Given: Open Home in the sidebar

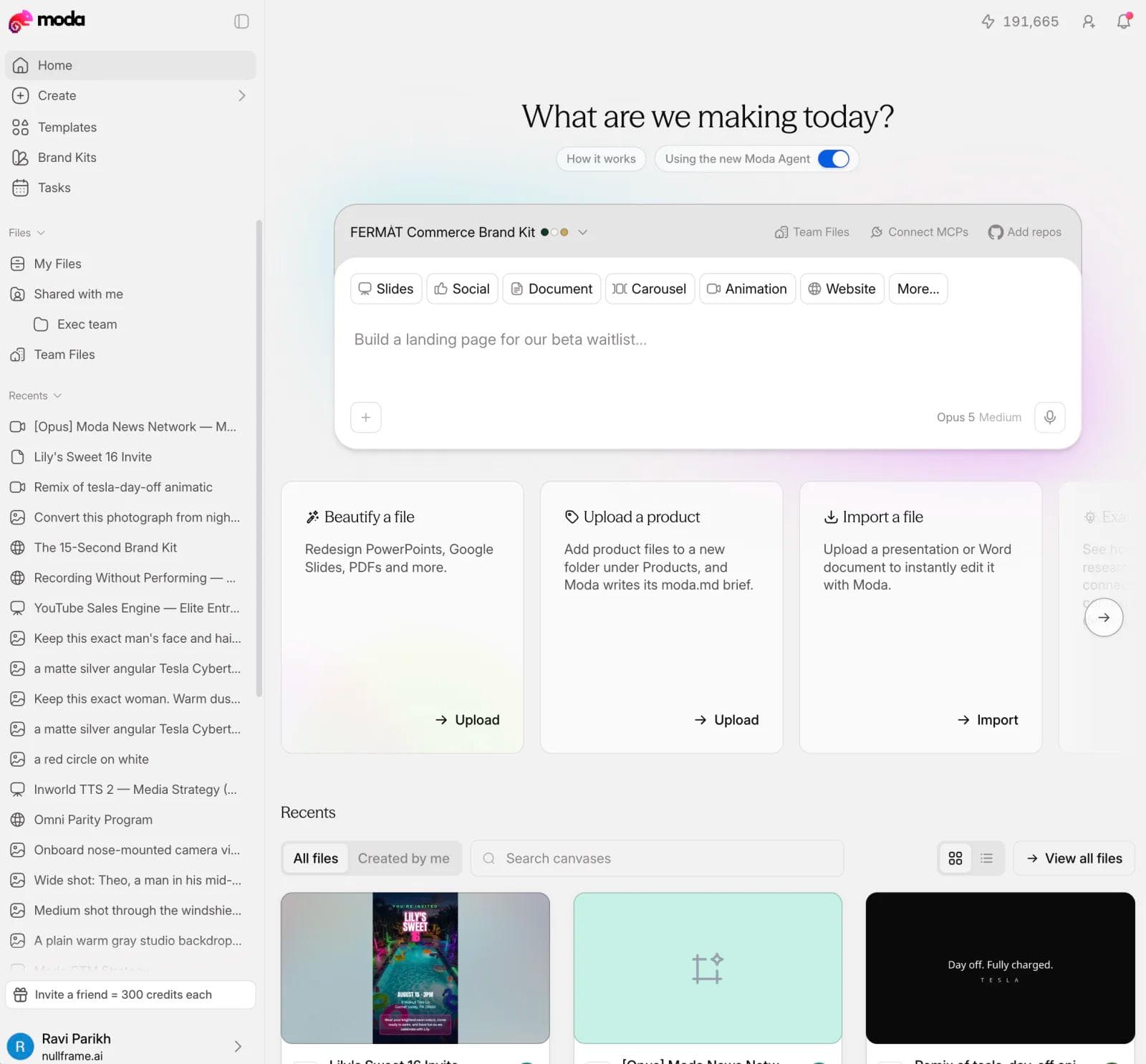Looking at the screenshot, I should pos(130,65).
